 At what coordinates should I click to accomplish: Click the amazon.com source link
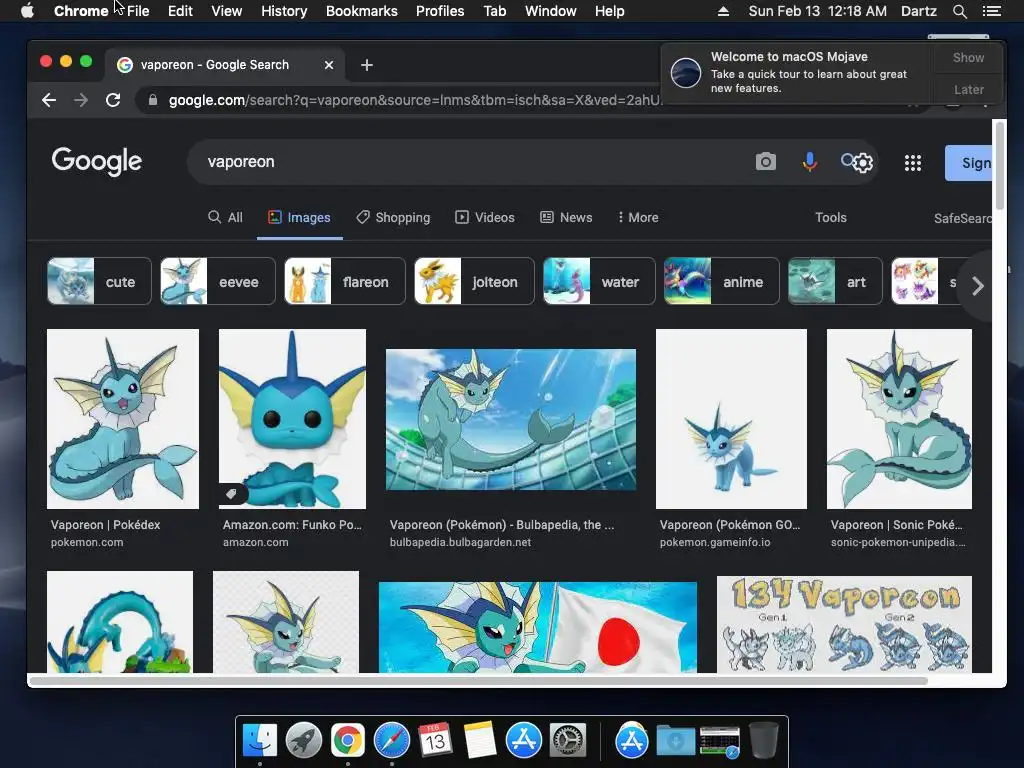[x=255, y=542]
